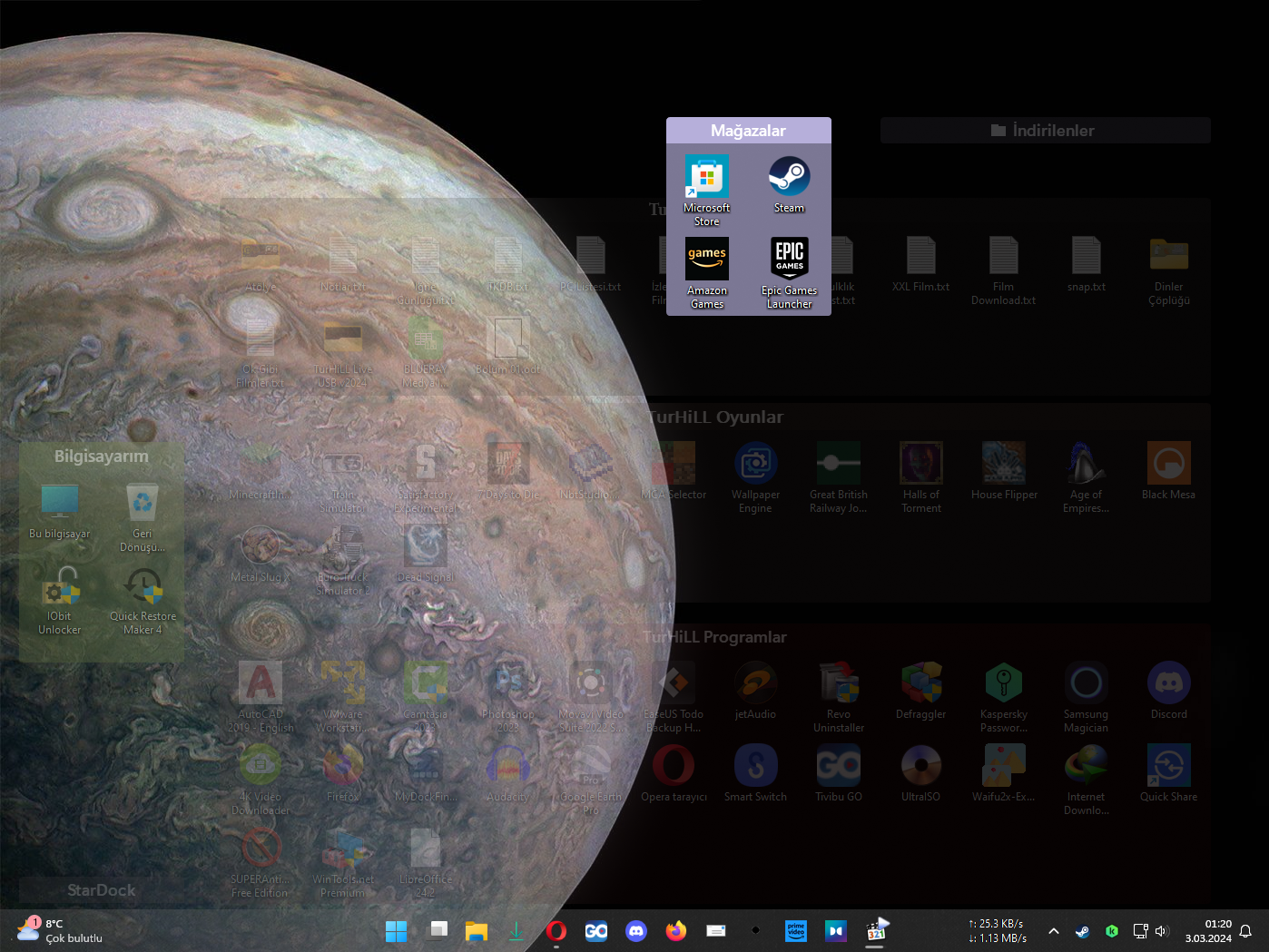Open File Explorer from the taskbar
Screen dimensions: 1269x952
(x=477, y=931)
